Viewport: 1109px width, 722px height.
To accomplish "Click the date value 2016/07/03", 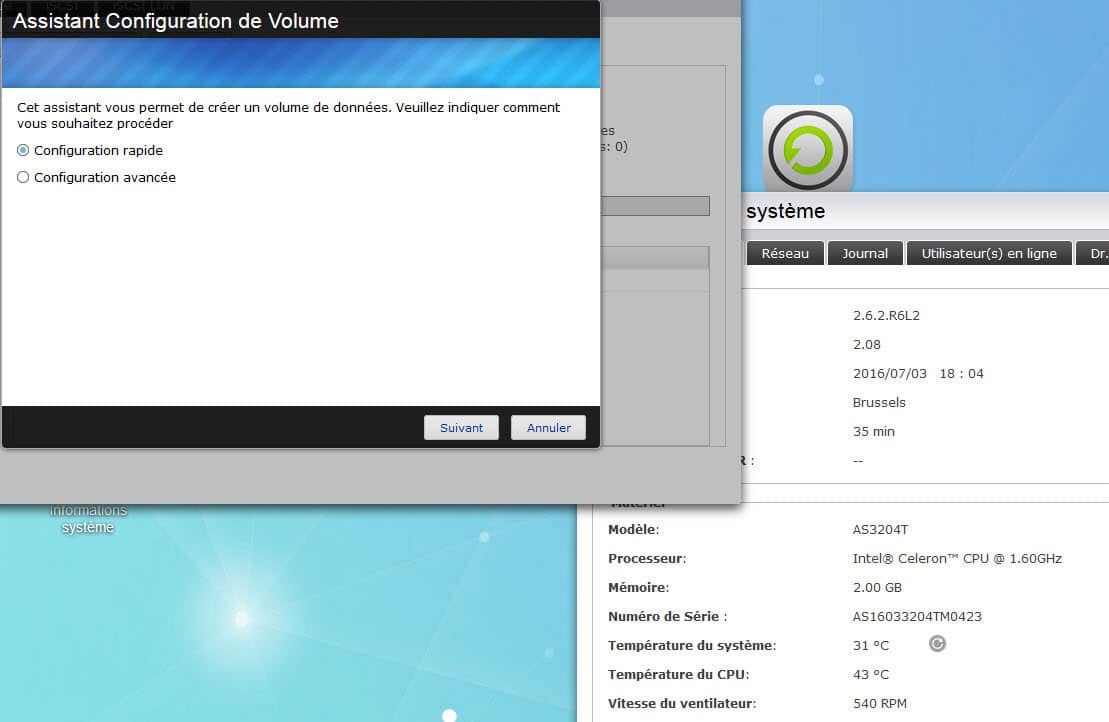I will coord(889,373).
